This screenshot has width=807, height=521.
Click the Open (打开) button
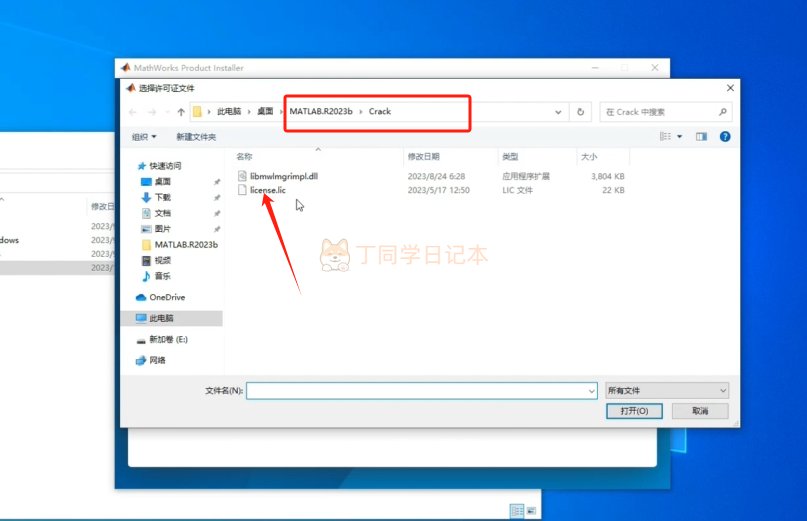tap(634, 411)
